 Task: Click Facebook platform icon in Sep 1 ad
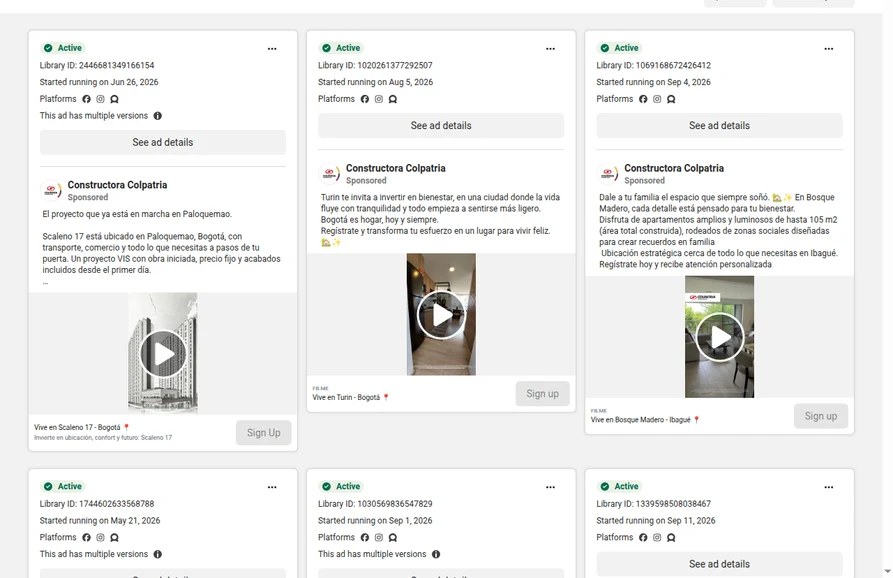pos(364,538)
